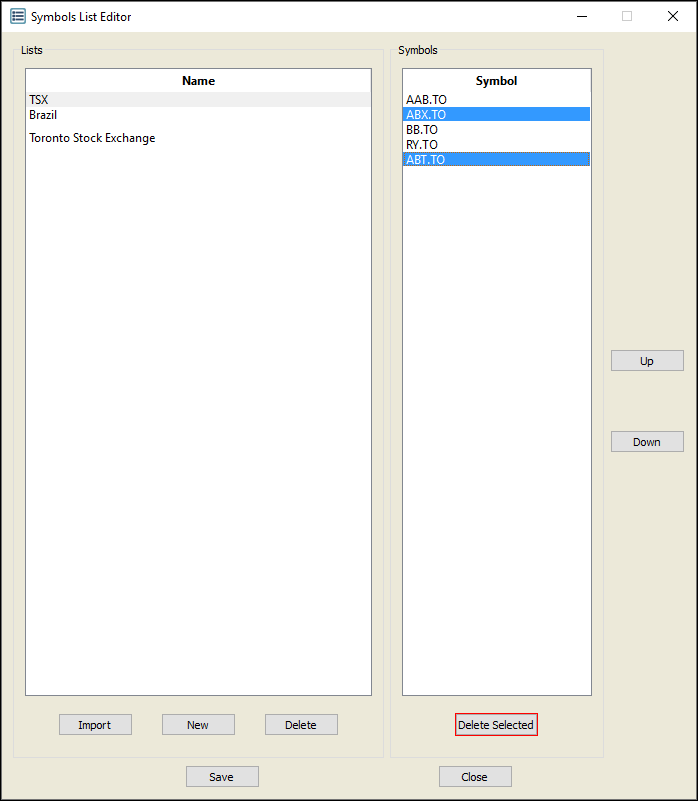Click the Delete Selected button
698x801 pixels.
pos(496,725)
